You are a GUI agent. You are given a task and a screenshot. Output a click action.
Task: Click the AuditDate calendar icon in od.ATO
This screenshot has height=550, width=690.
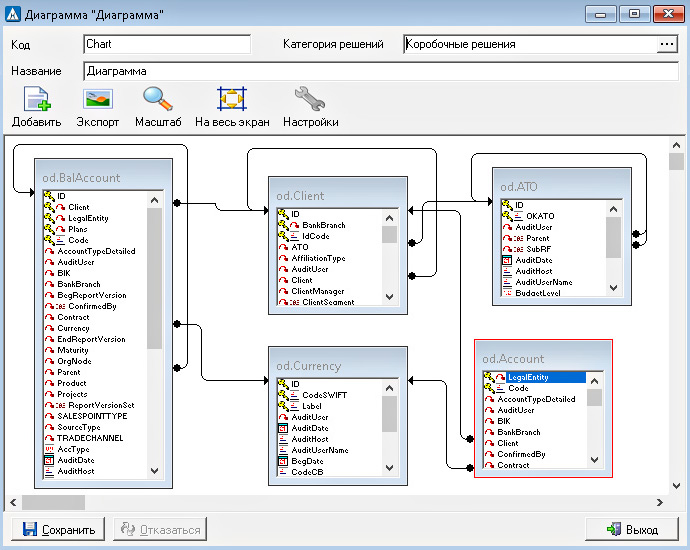(x=507, y=260)
